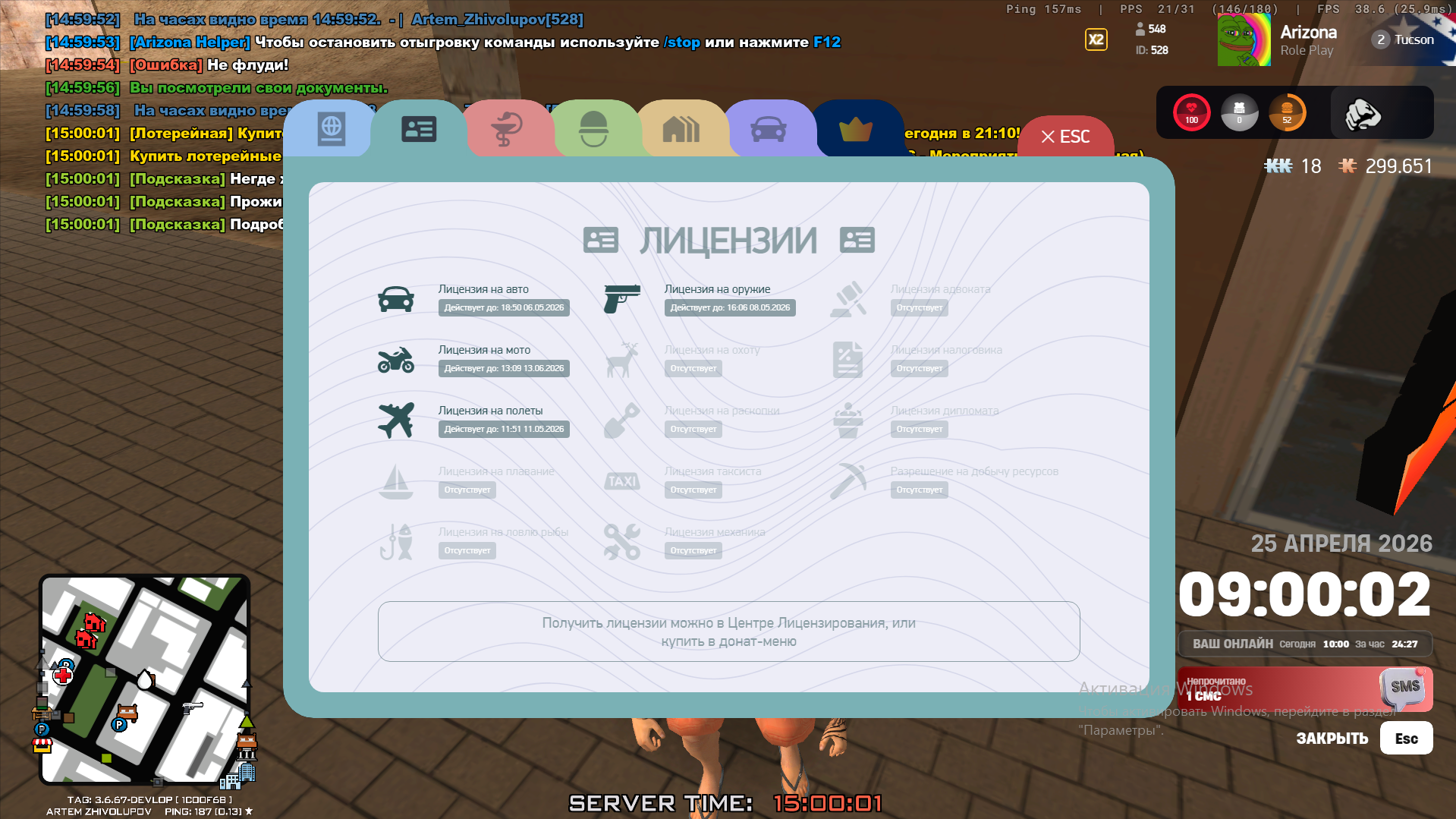Open the passport tab with globe icon
This screenshot has width=1456, height=819.
331,129
